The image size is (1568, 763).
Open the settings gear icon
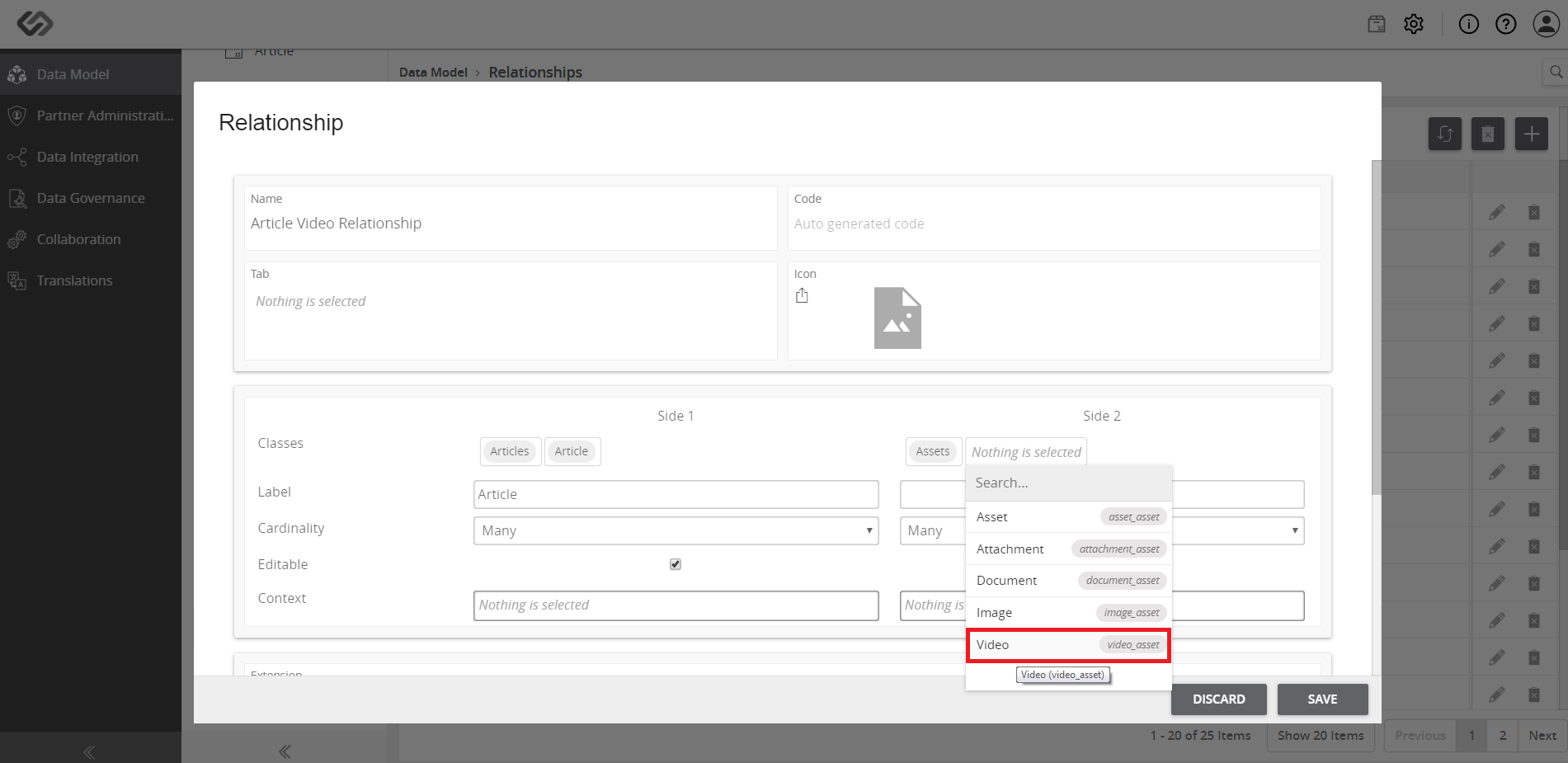click(1414, 24)
